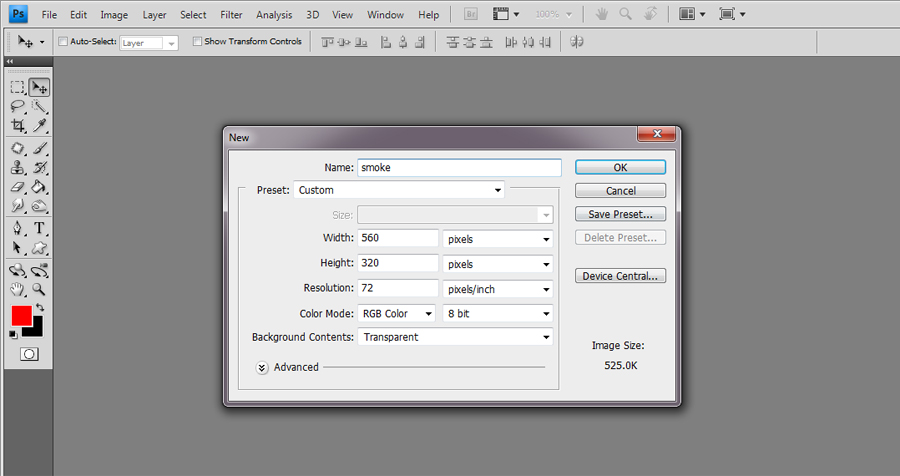Image resolution: width=900 pixels, height=476 pixels.
Task: Select the Pen tool
Action: [x=18, y=228]
